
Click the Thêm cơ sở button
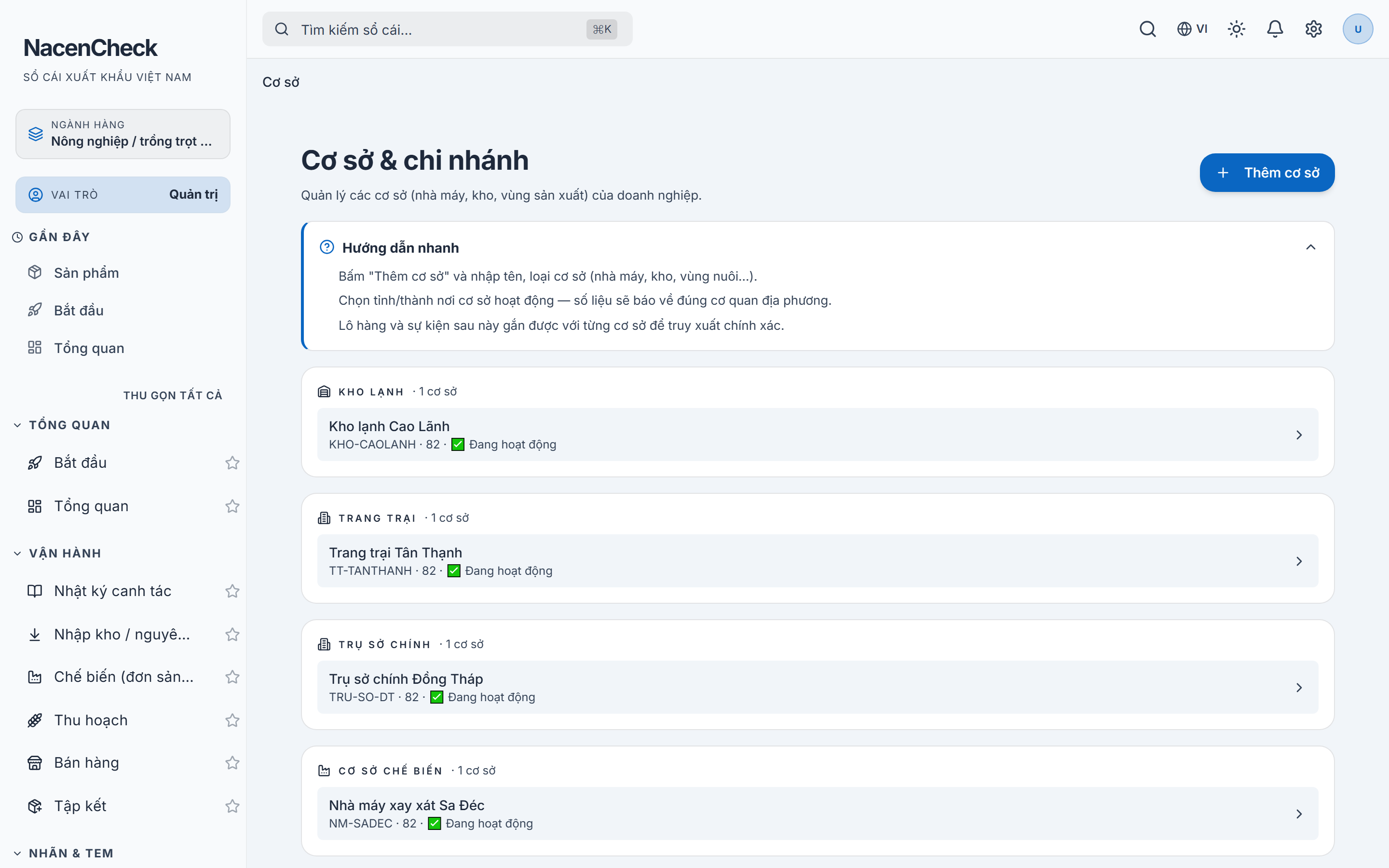[x=1267, y=172]
